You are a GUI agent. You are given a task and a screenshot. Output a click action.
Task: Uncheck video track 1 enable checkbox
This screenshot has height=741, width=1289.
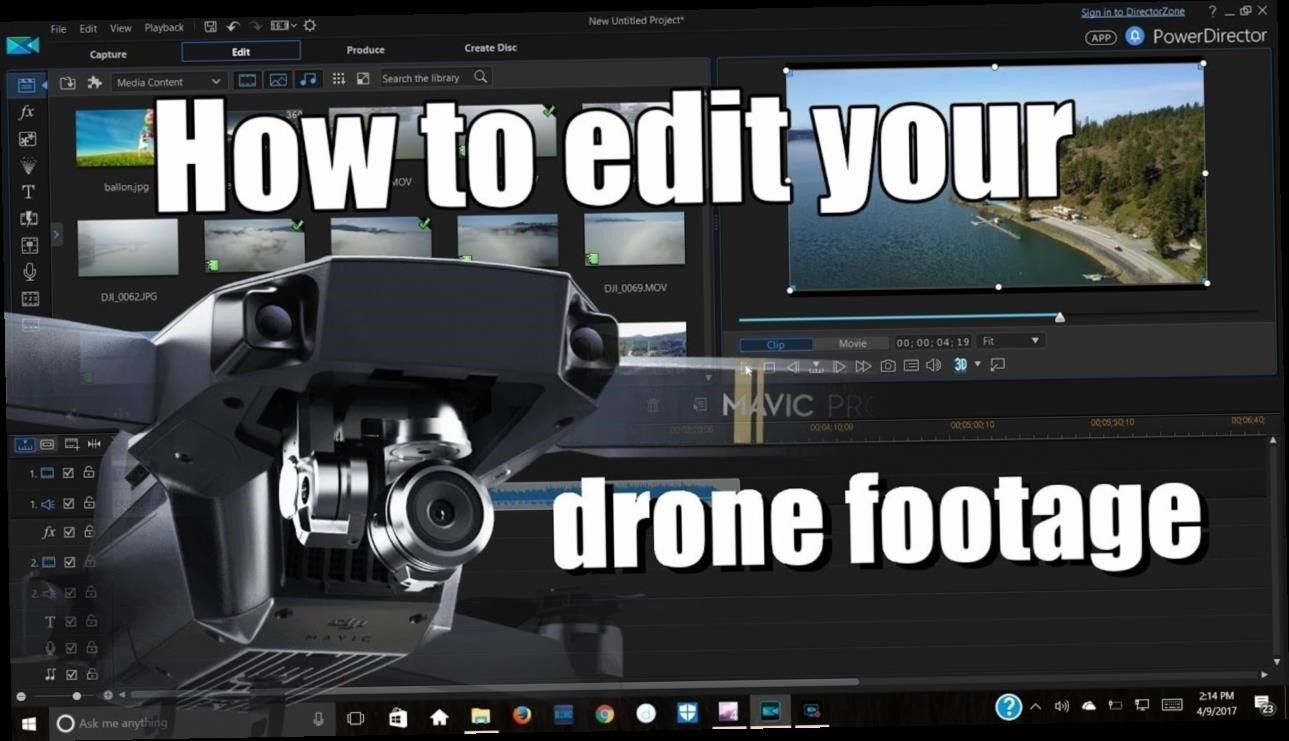point(68,473)
